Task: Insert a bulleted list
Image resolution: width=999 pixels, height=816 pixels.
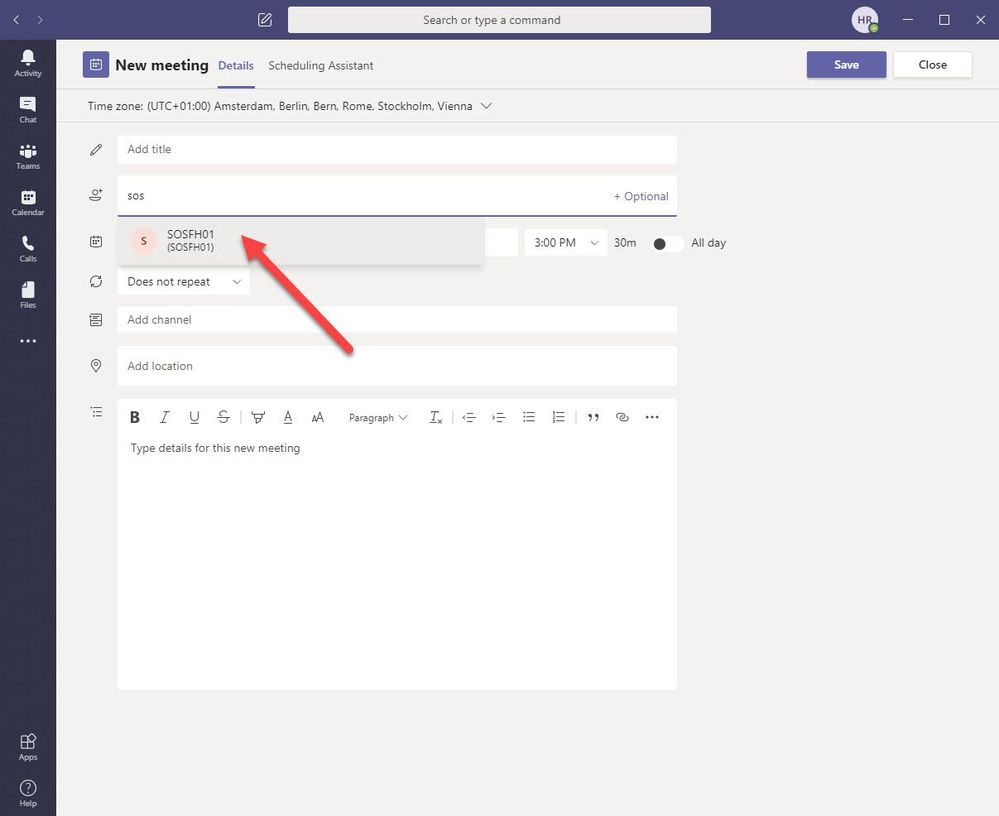Action: [529, 417]
